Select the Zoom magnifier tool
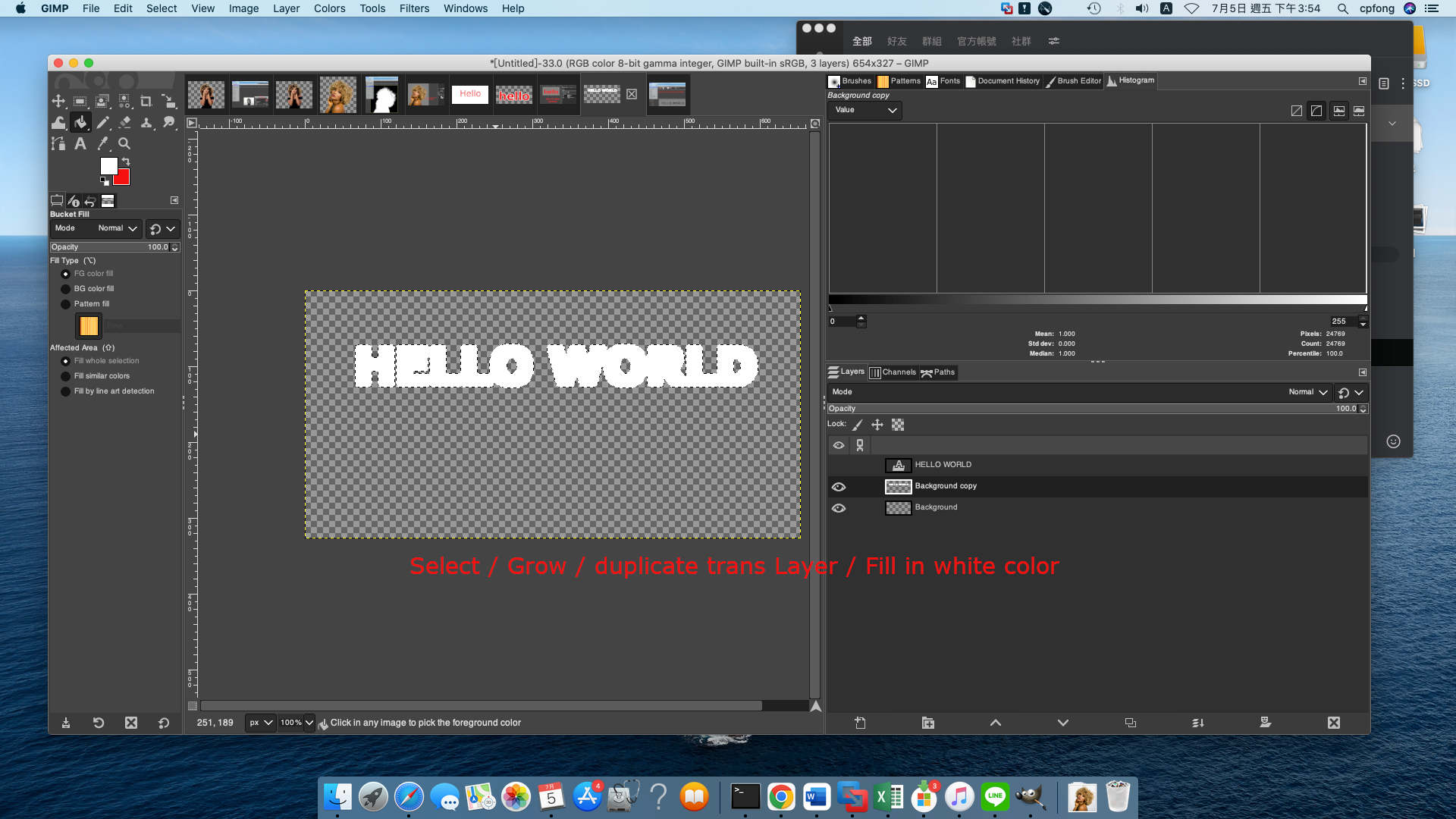The image size is (1456, 819). [124, 144]
